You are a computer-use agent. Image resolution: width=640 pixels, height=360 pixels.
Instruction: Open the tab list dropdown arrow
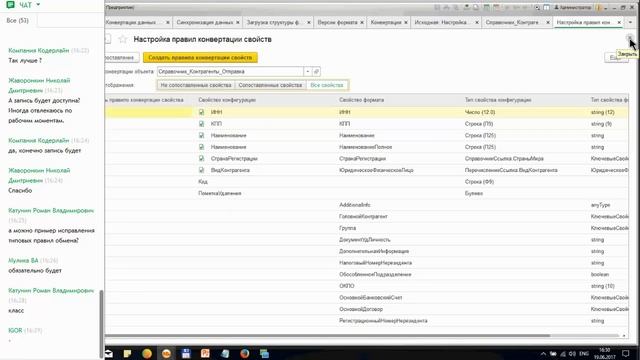[x=631, y=22]
